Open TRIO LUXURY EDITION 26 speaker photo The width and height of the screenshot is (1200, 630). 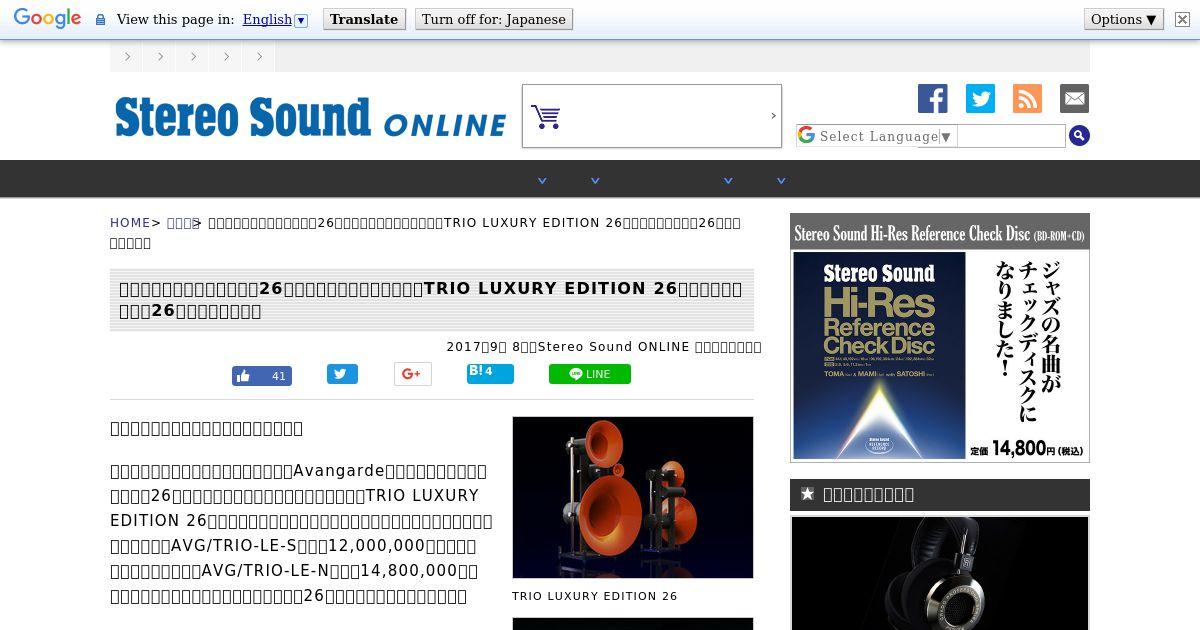click(633, 498)
